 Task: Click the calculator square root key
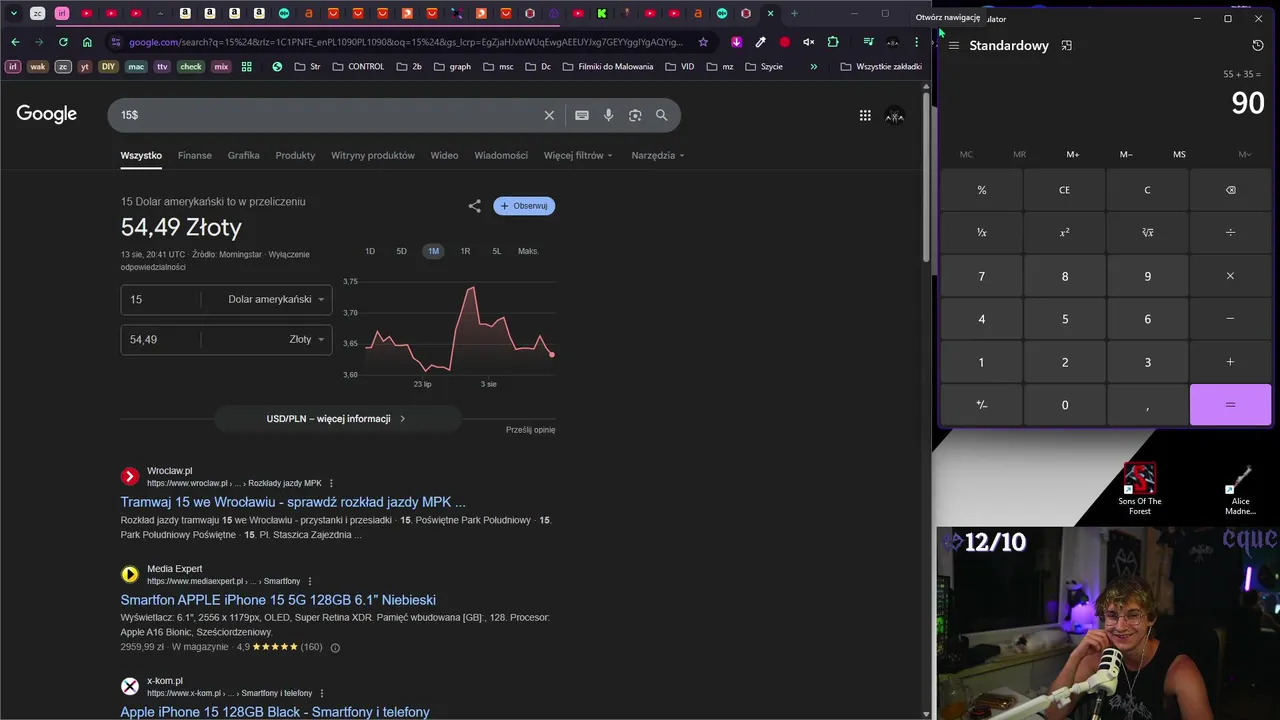(x=1147, y=232)
